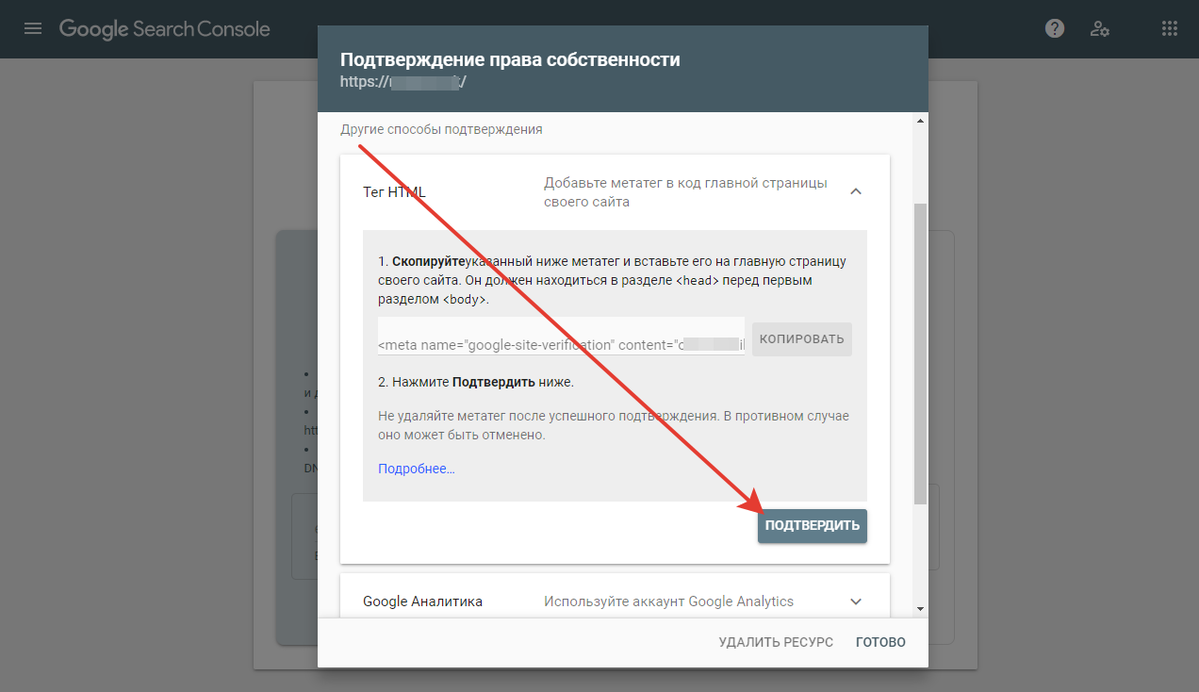Click 'Используйте аккаунт Google Analytics' text
Viewport: 1199px width, 692px height.
[x=668, y=602]
